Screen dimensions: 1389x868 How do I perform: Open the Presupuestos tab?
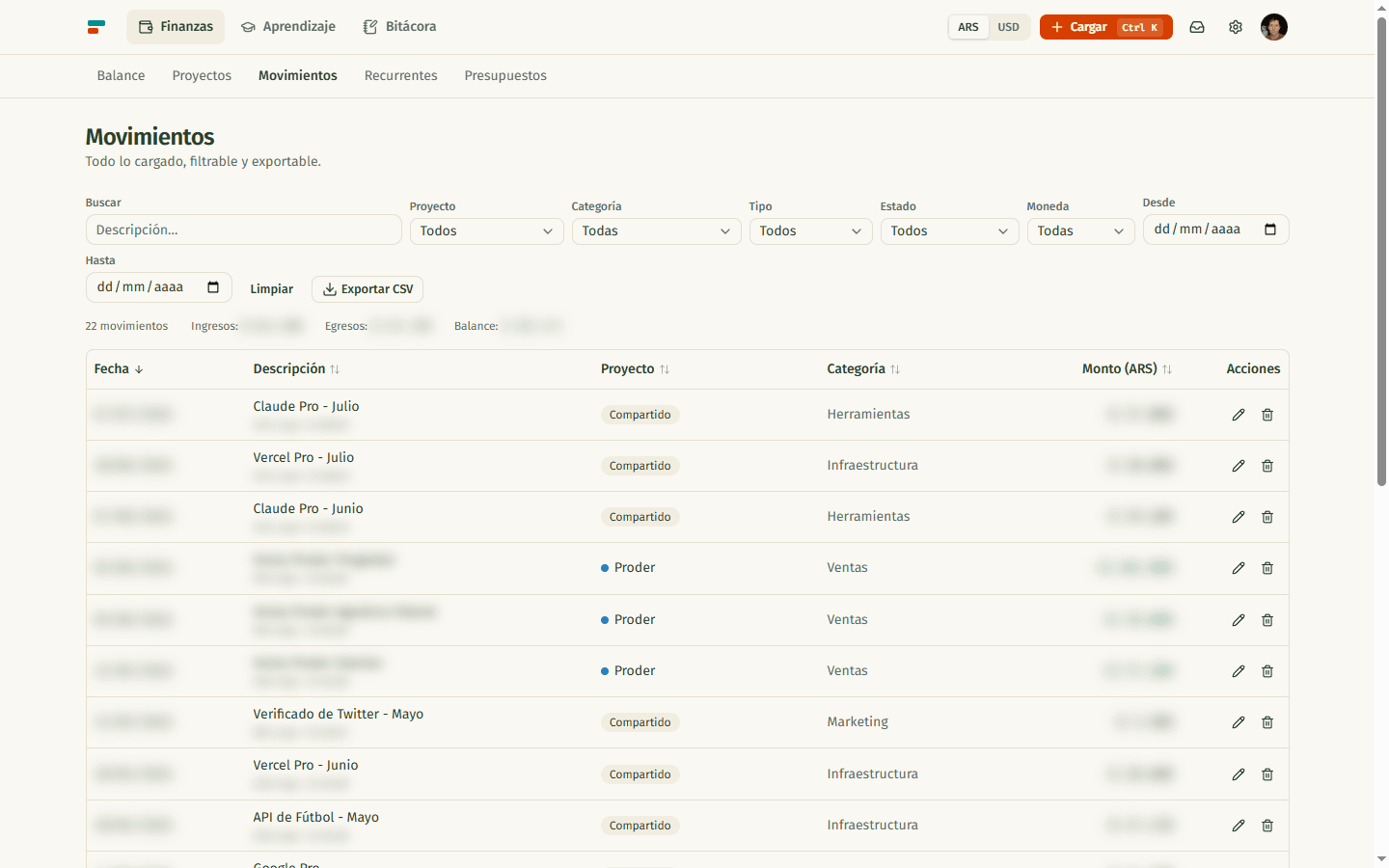[505, 75]
